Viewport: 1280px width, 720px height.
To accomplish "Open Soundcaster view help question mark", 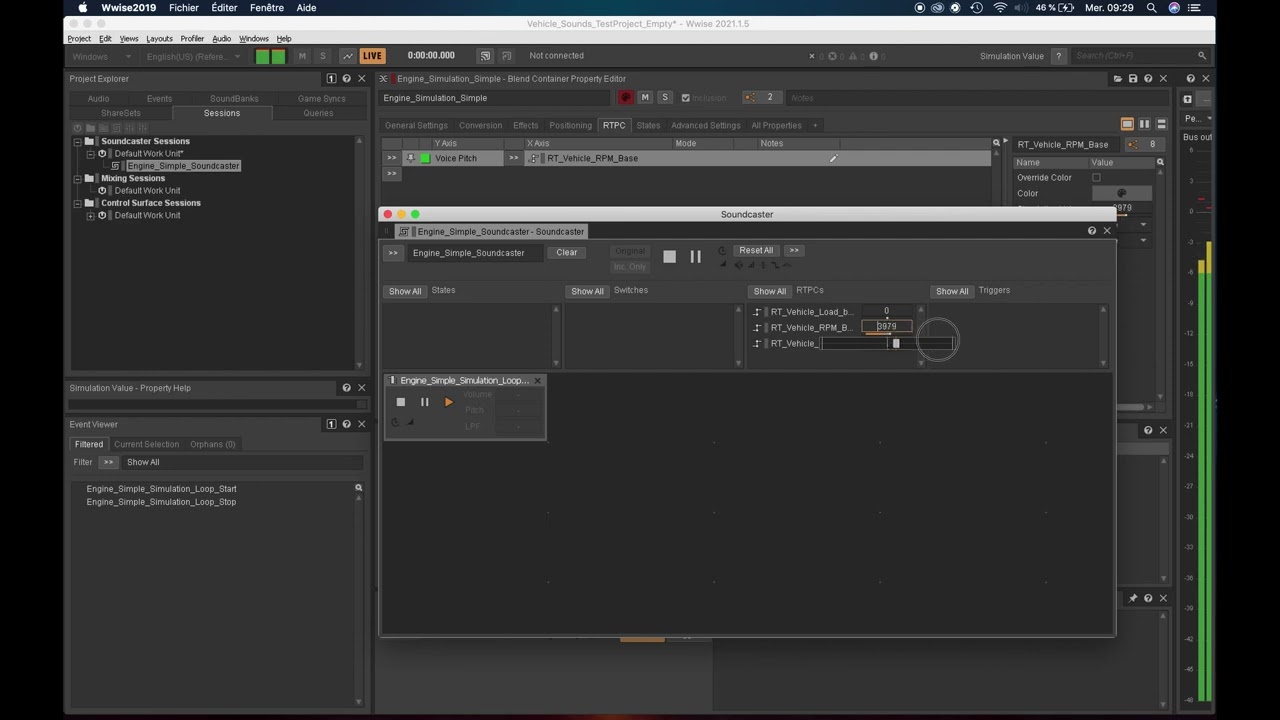I will pyautogui.click(x=1091, y=231).
